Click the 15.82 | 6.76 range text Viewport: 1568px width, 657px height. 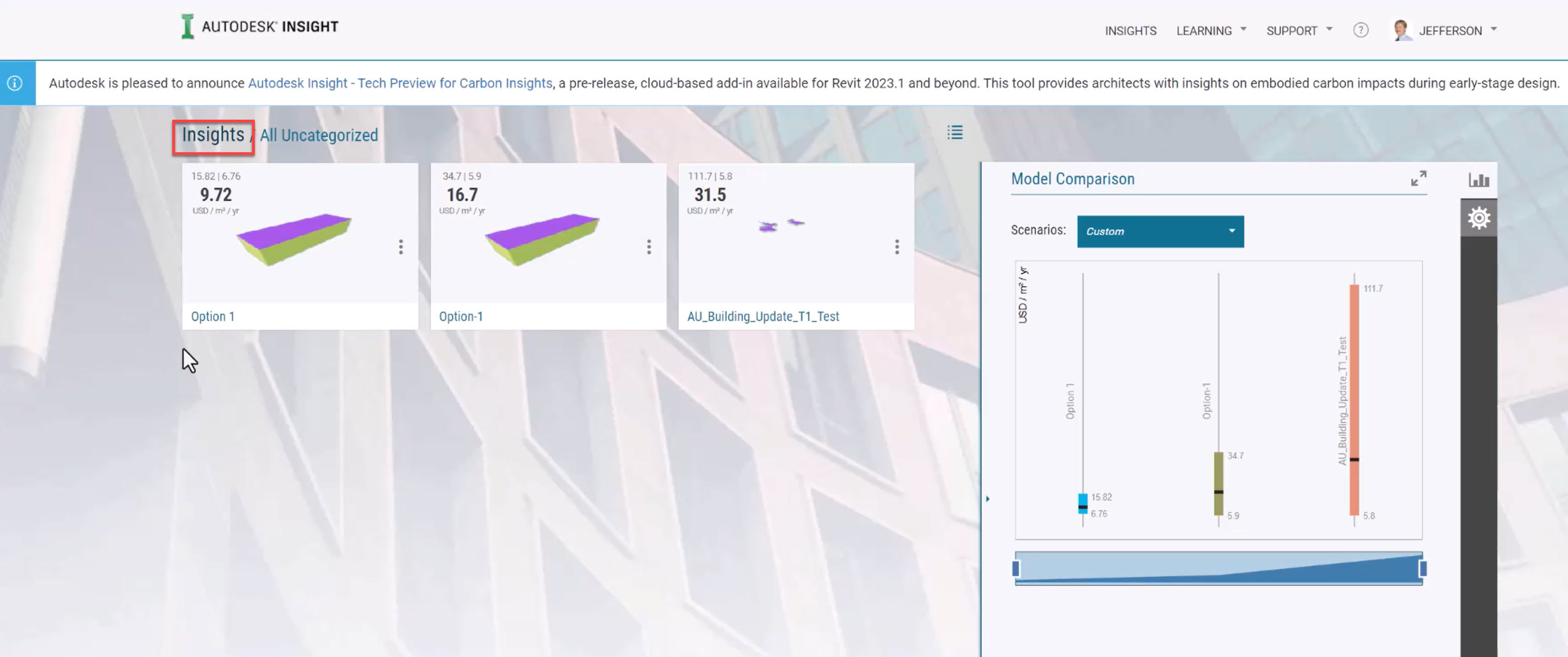pyautogui.click(x=215, y=176)
